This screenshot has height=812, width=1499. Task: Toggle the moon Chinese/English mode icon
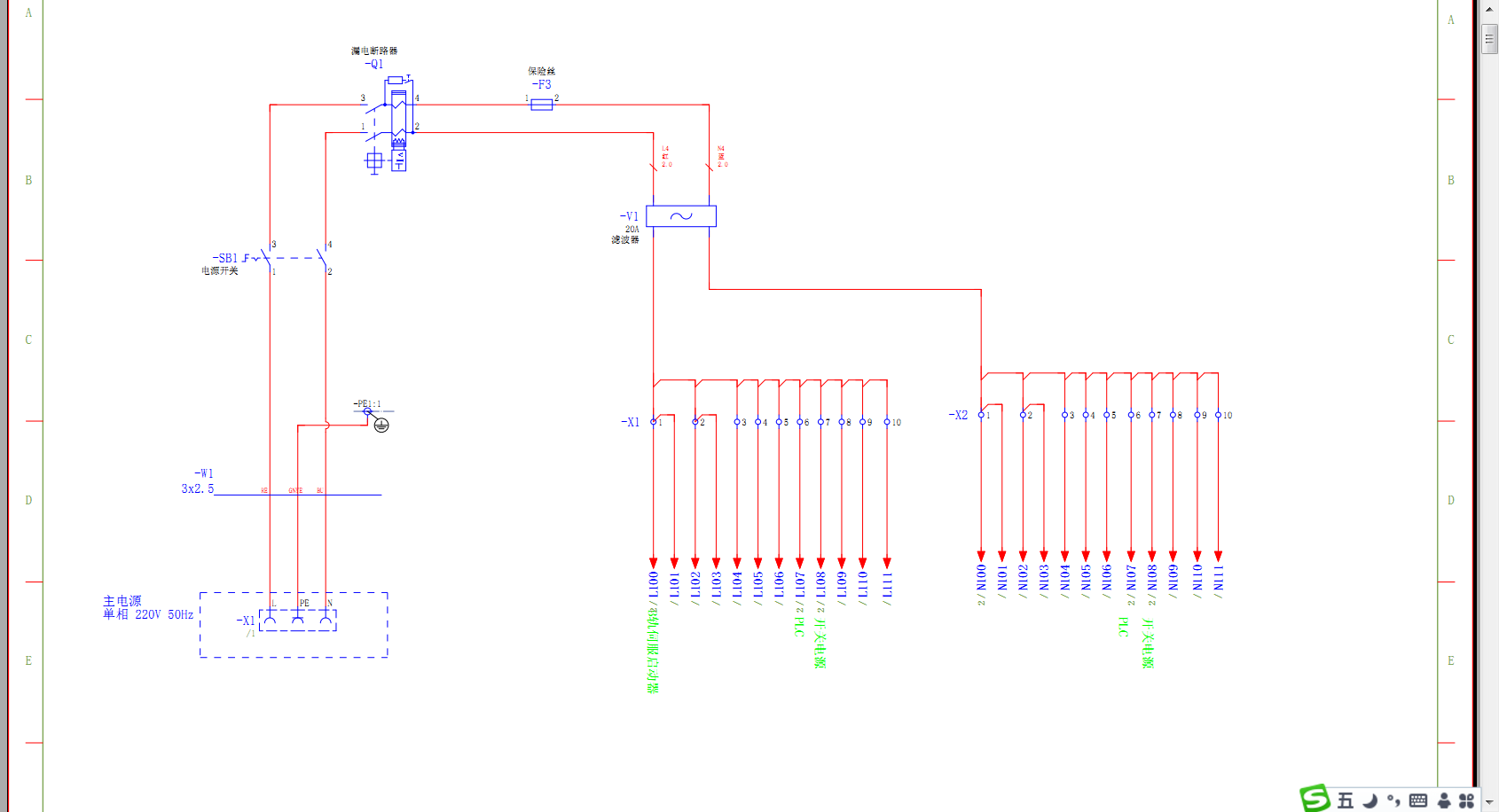pyautogui.click(x=1370, y=800)
